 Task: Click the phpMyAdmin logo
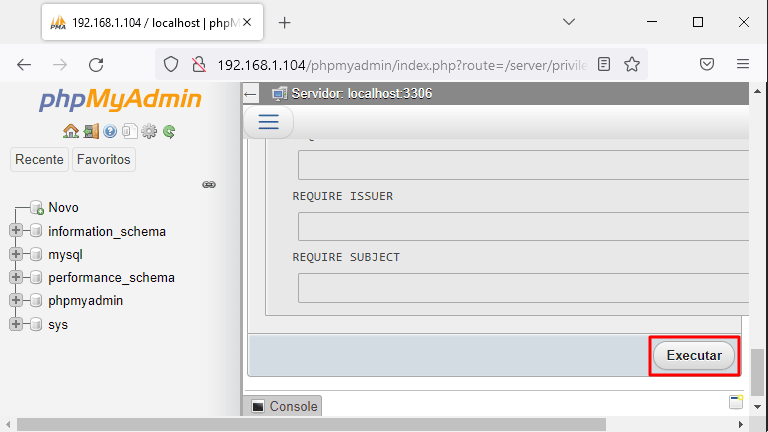tap(120, 99)
